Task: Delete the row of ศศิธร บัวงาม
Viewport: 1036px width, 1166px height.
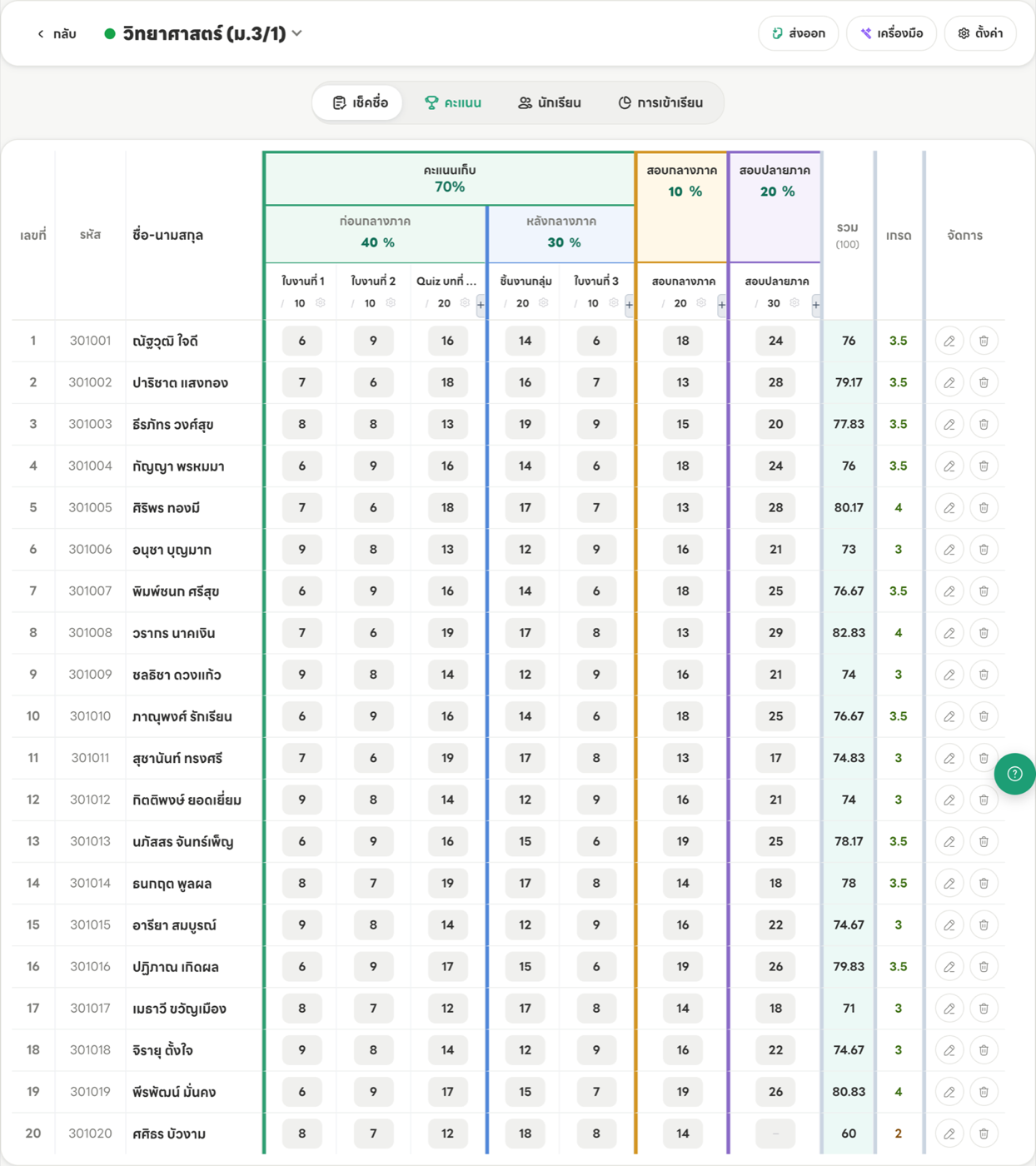Action: [984, 1134]
